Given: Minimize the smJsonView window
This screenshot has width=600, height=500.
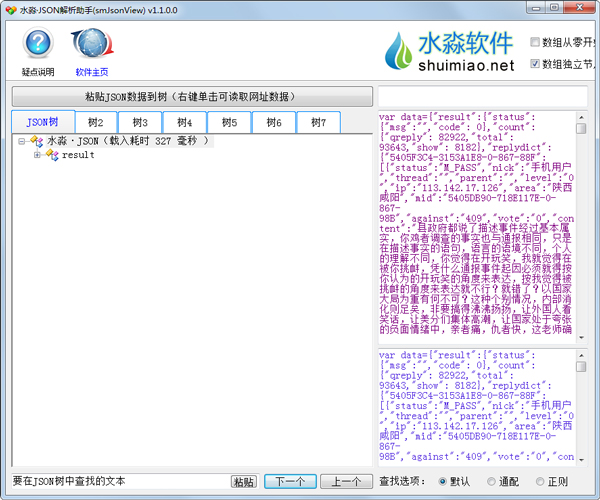Looking at the screenshot, I should click(536, 8).
